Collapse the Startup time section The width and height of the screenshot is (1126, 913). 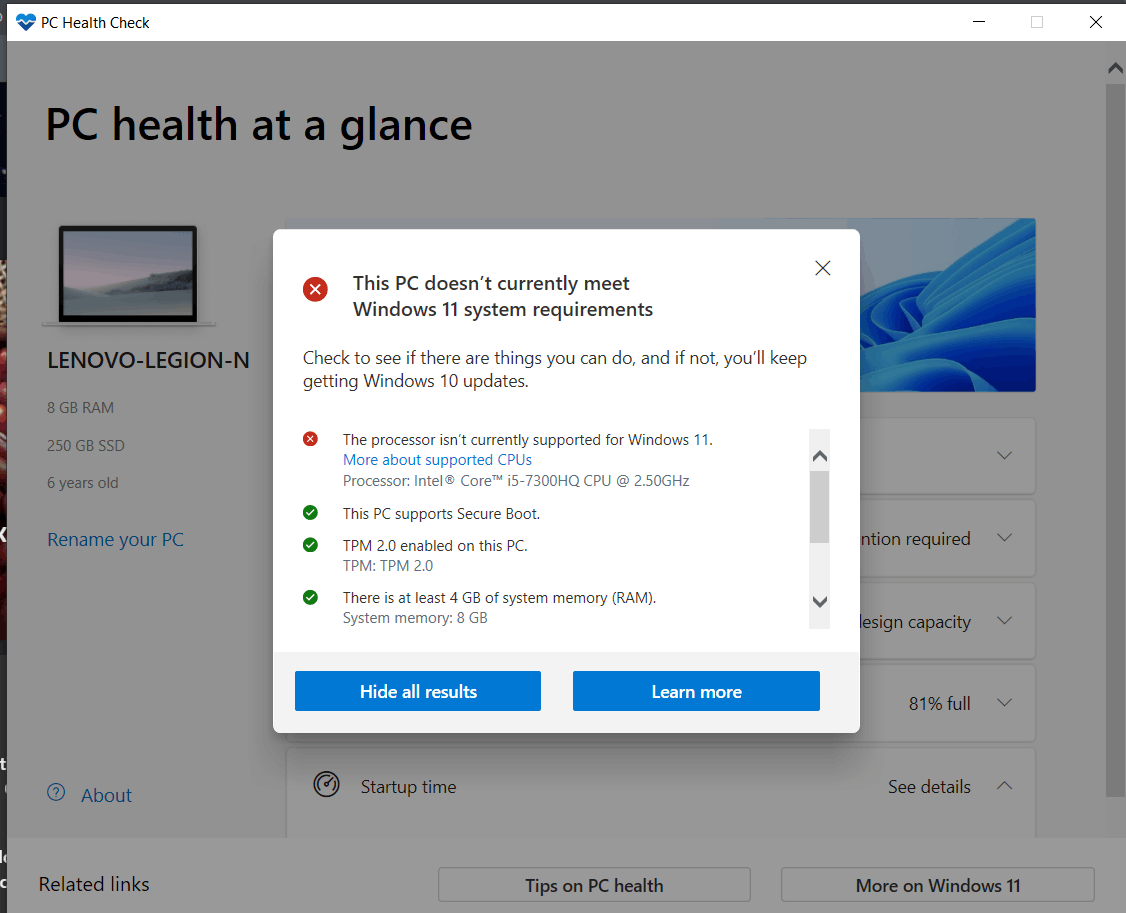1004,786
